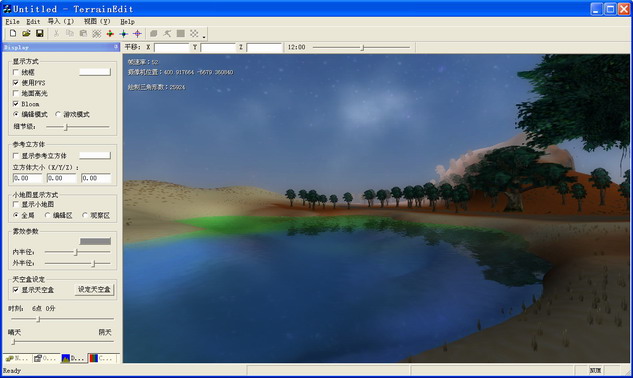
Task: Select the 游戏模式 radio button
Action: tap(58, 114)
